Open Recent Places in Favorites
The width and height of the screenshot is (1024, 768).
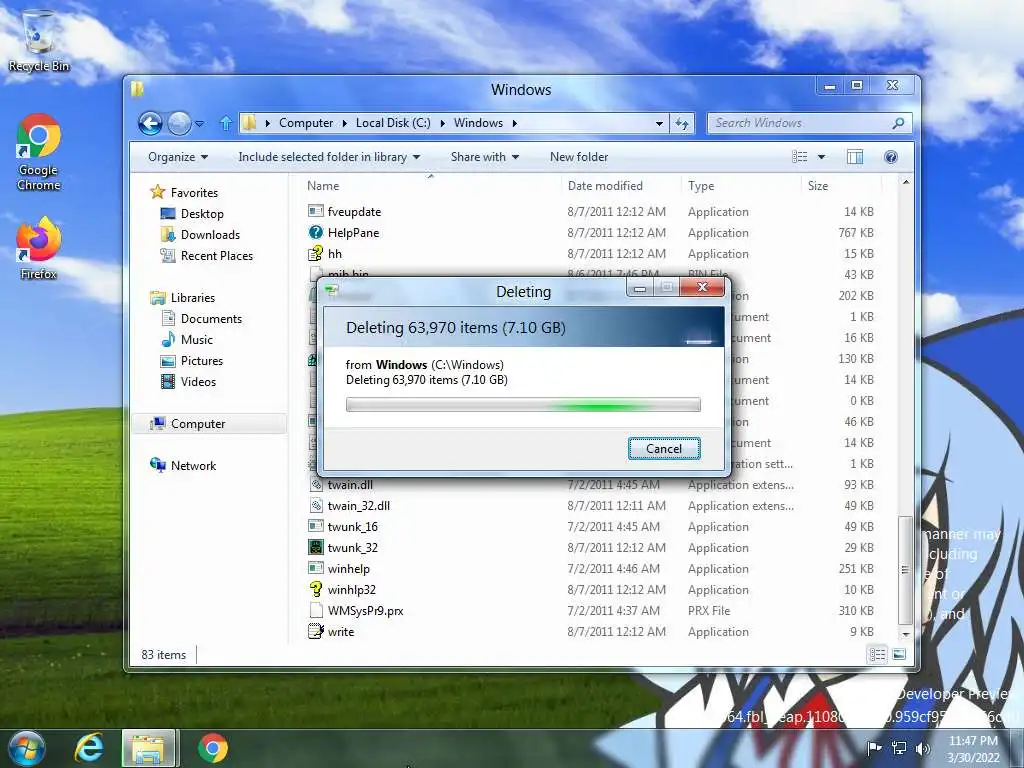[x=207, y=255]
